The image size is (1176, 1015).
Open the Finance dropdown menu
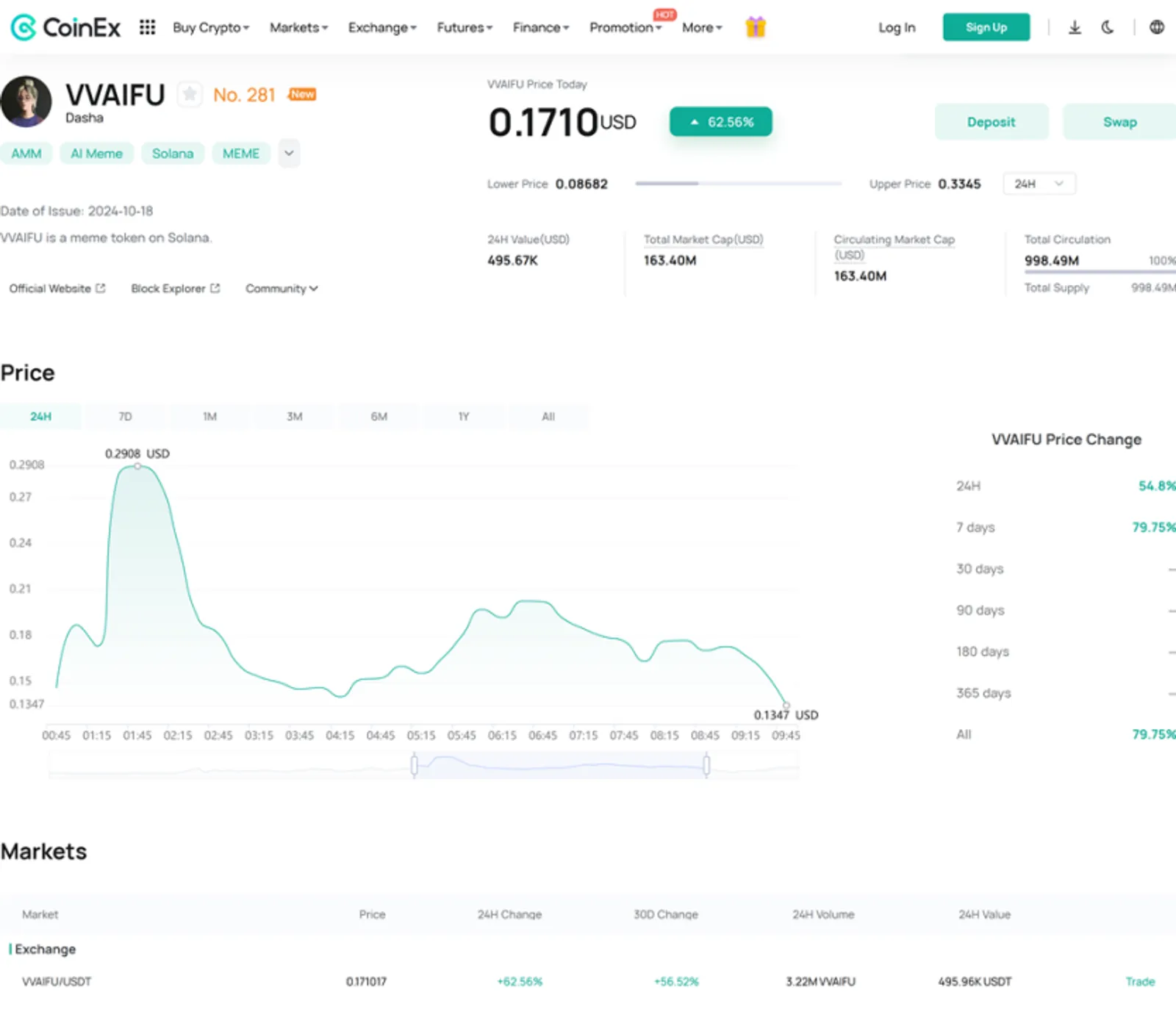pos(541,27)
